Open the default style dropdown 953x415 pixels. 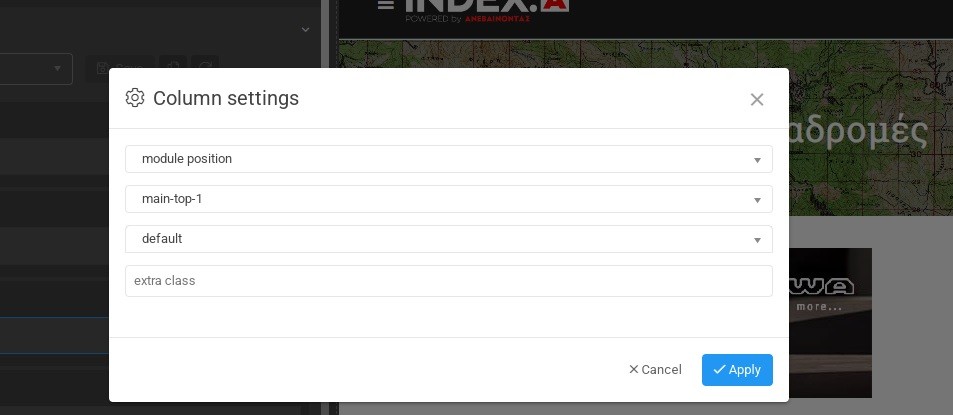(448, 239)
